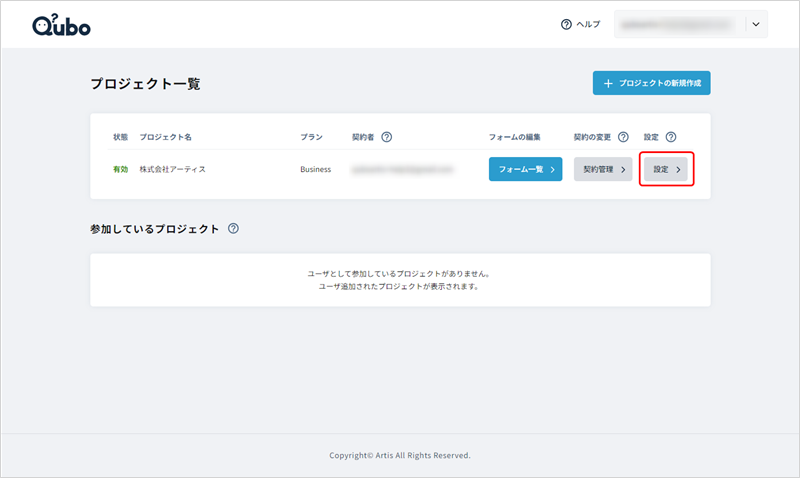
Task: Open the ヘルプ link text
Action: coord(588,25)
